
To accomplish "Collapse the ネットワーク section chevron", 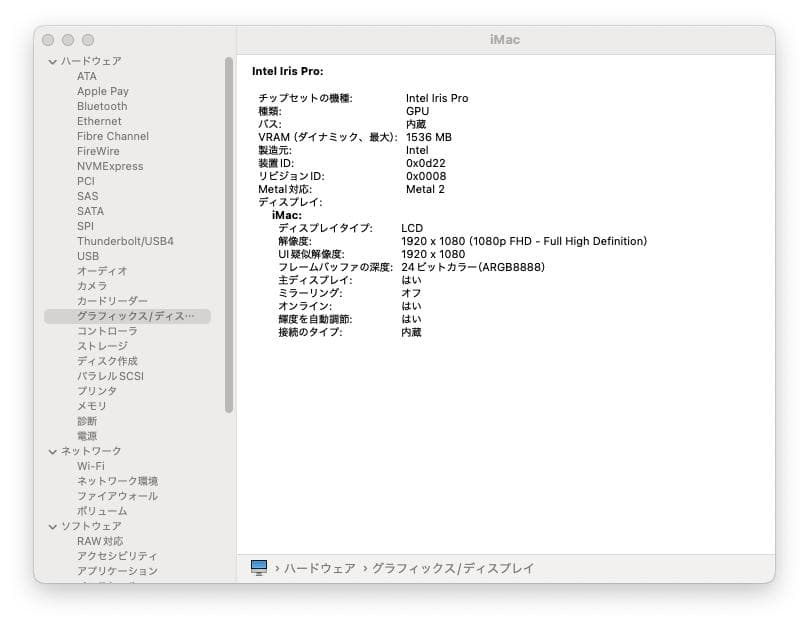I will [x=52, y=452].
